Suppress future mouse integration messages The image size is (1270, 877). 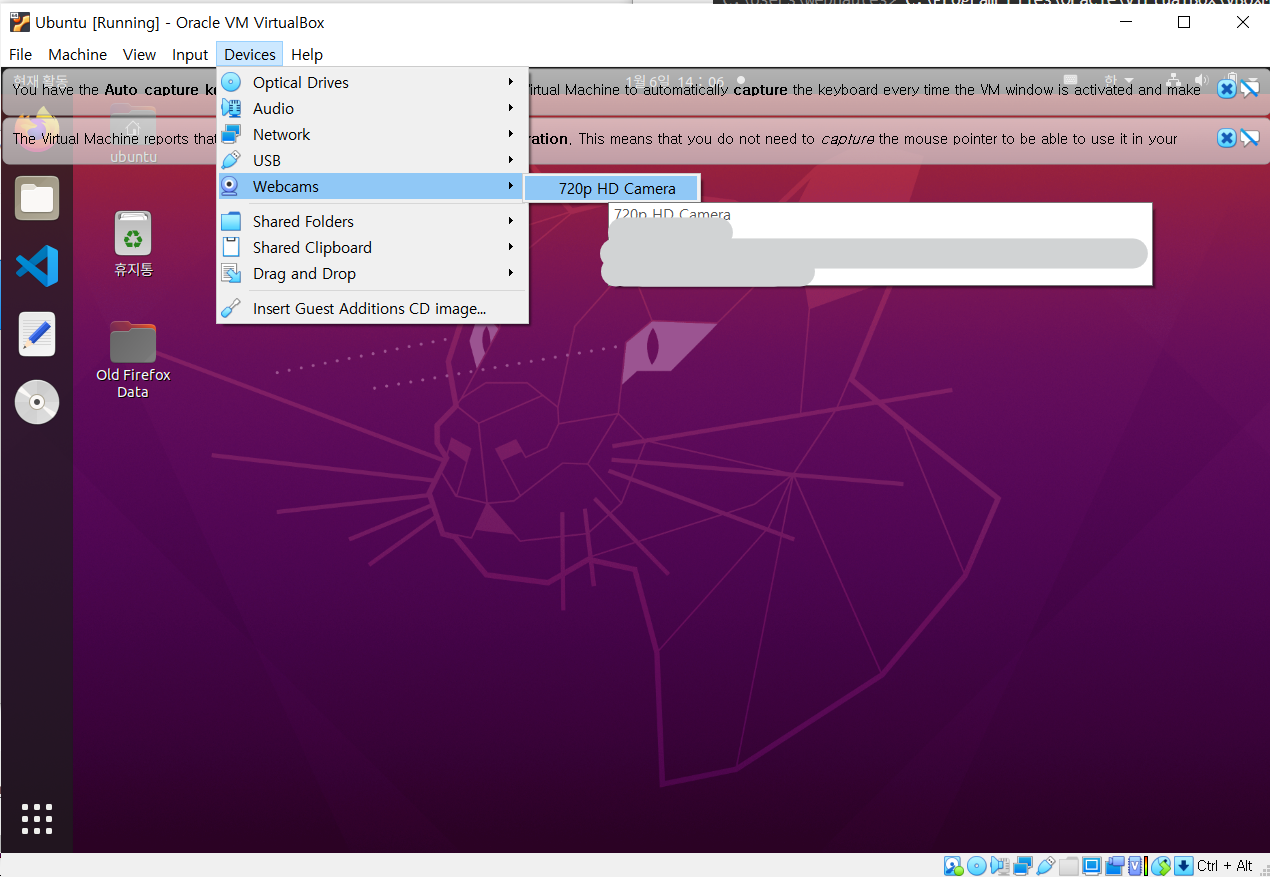(x=1249, y=138)
